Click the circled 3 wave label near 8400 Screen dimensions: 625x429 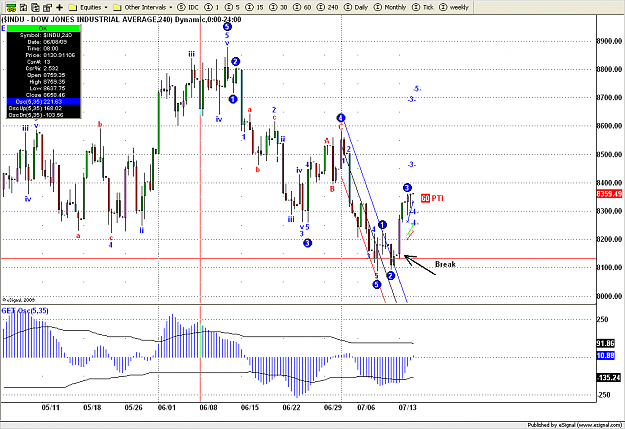407,187
